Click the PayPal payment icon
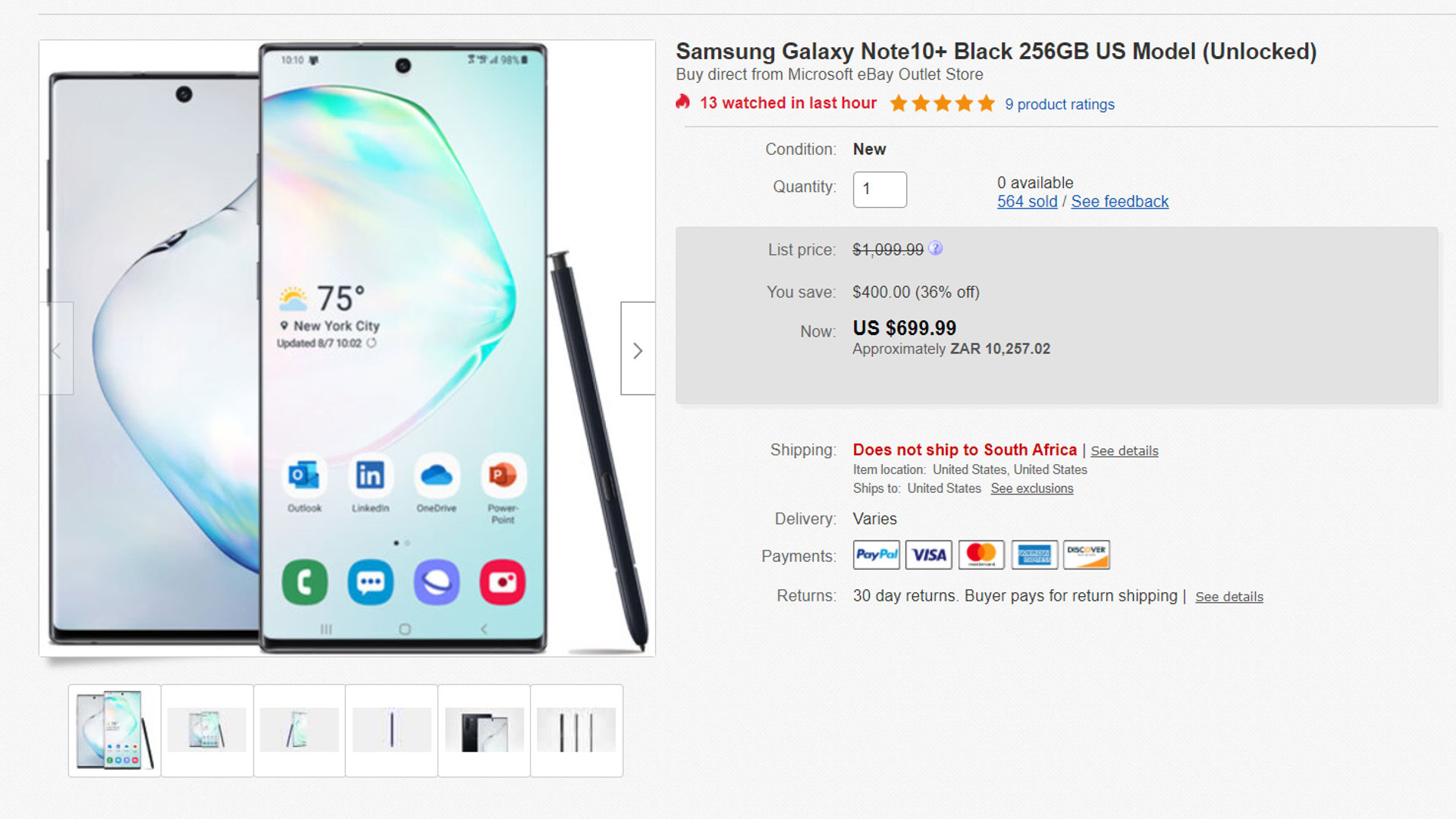This screenshot has width=1456, height=819. [x=877, y=555]
